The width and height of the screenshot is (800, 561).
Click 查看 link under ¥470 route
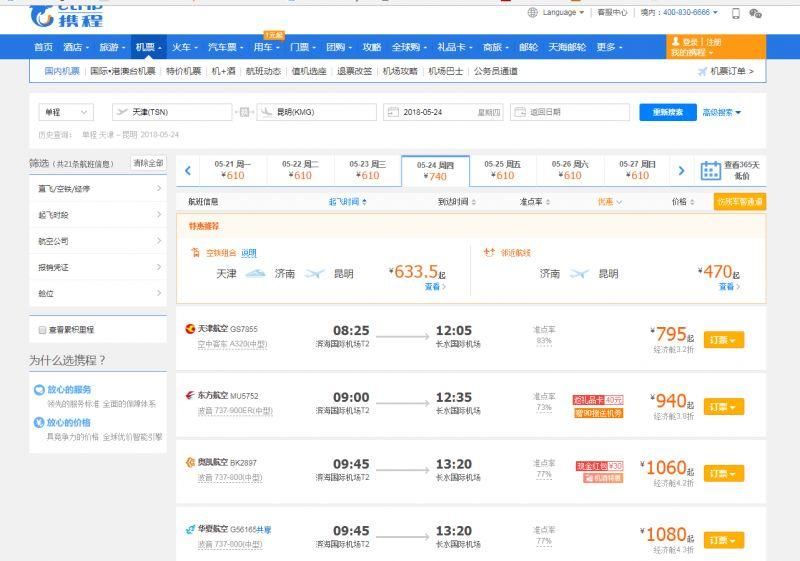coord(729,287)
